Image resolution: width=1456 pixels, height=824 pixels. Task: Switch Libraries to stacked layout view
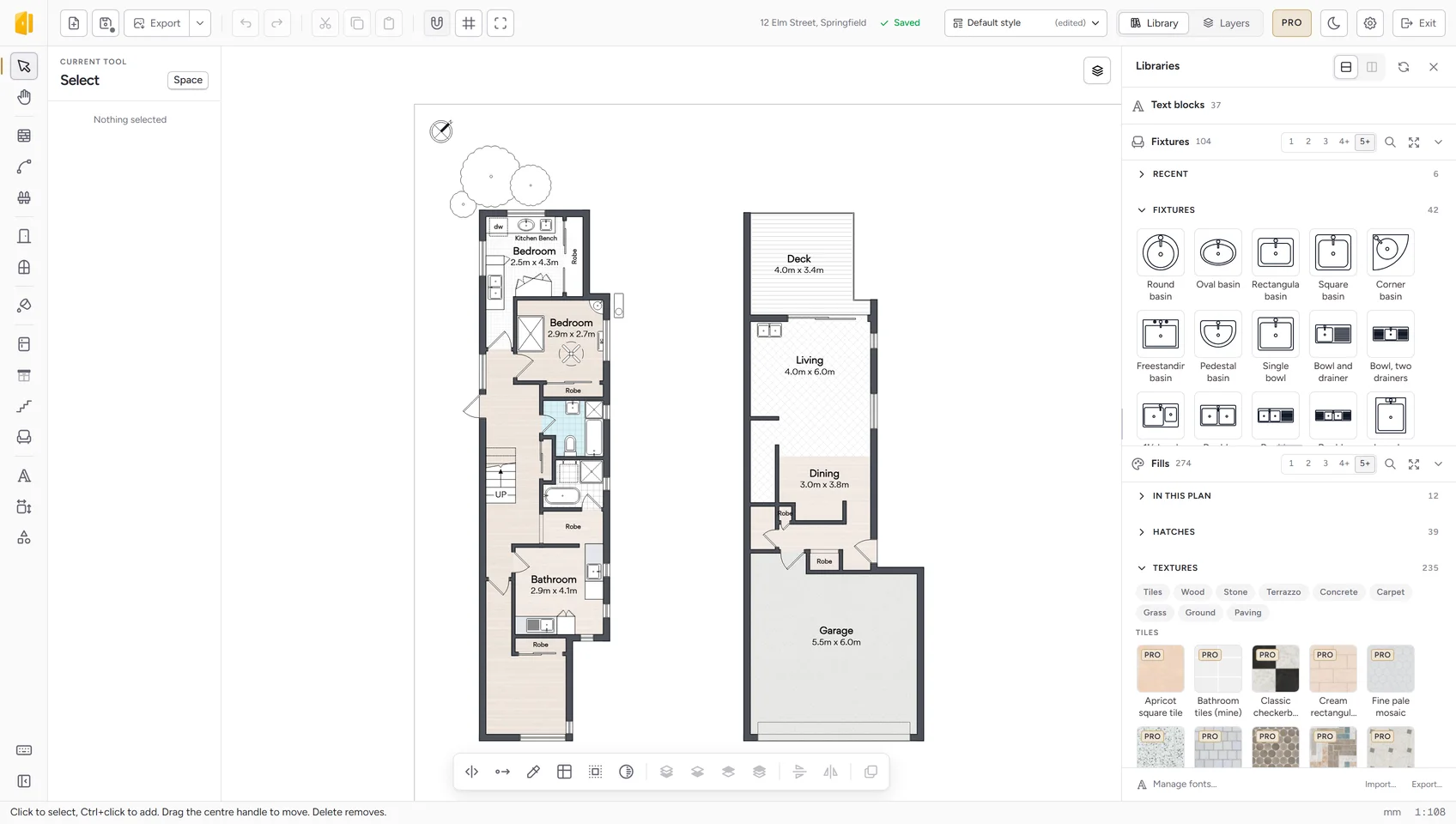tap(1346, 66)
